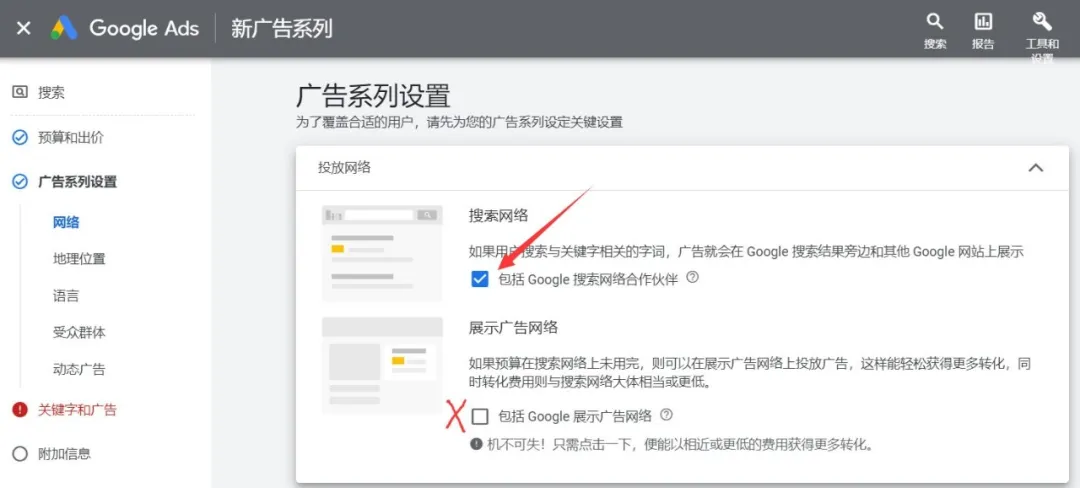The image size is (1080, 488).
Task: Select 语言 in the sidebar
Action: [66, 296]
